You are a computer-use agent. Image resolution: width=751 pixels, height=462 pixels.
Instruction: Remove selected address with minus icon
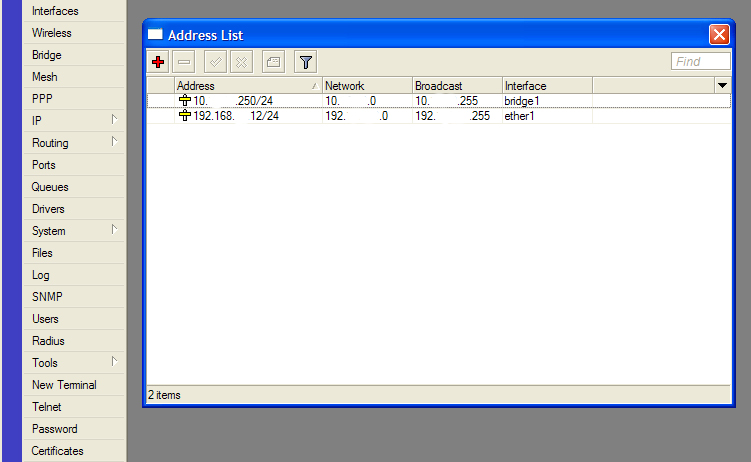(184, 62)
